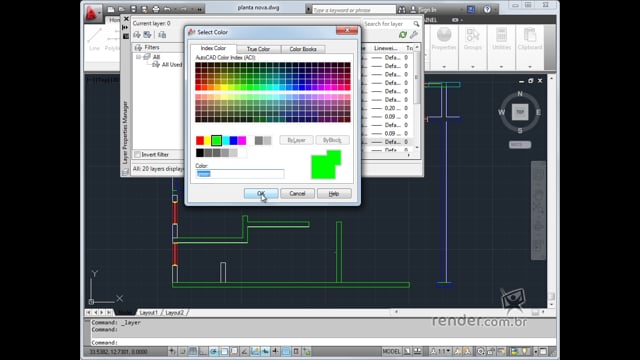
Task: Click the Save icon in quick access toolbar
Action: [x=133, y=9]
